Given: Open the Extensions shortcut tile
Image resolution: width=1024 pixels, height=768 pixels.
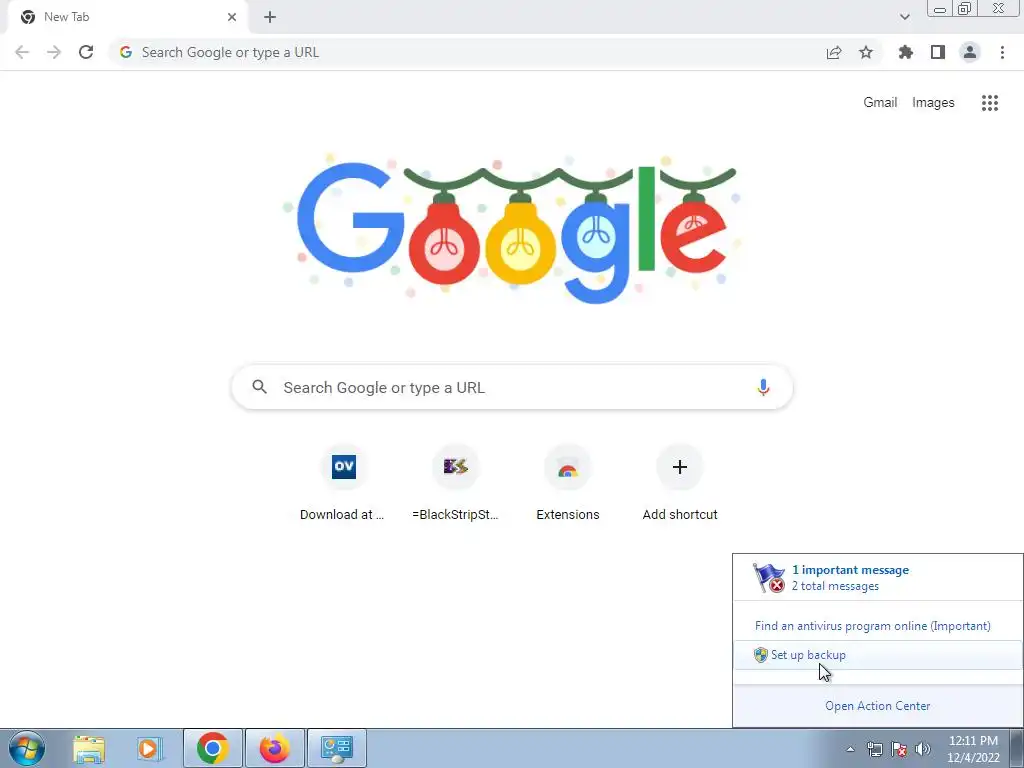Looking at the screenshot, I should (568, 483).
